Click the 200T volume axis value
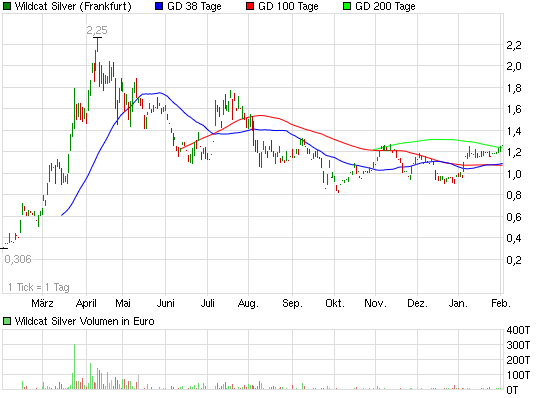This screenshot has width=545, height=398. tap(518, 360)
